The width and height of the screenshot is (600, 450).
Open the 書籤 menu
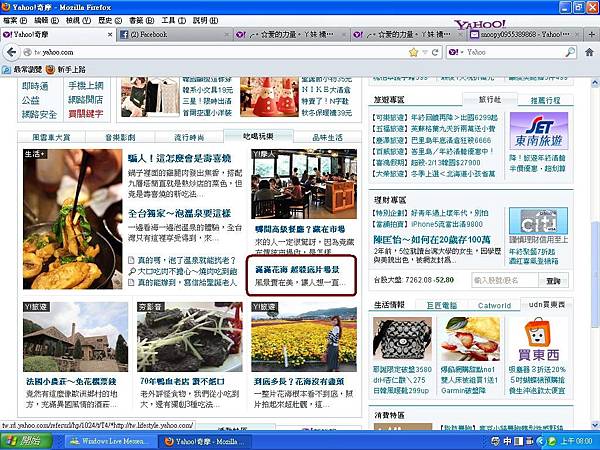(141, 20)
